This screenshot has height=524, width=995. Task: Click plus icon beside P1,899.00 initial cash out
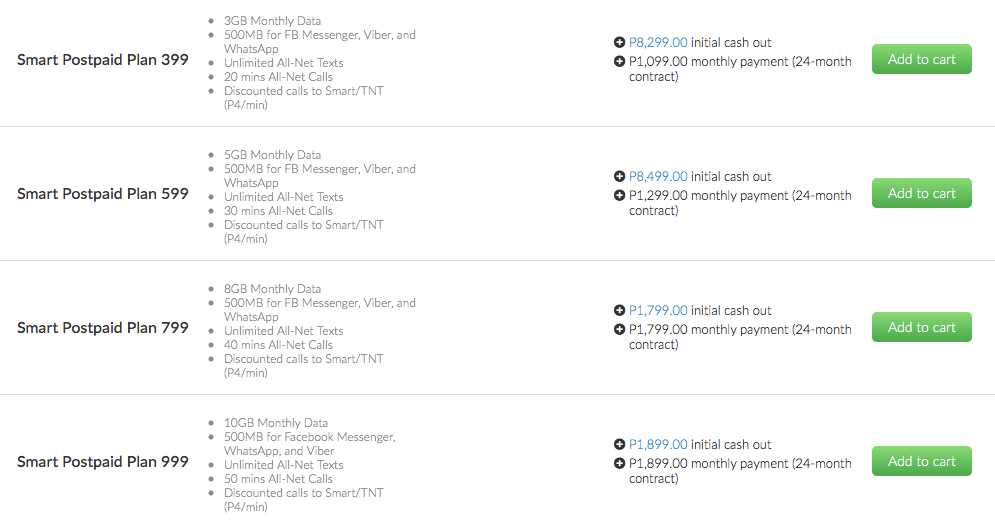point(620,445)
